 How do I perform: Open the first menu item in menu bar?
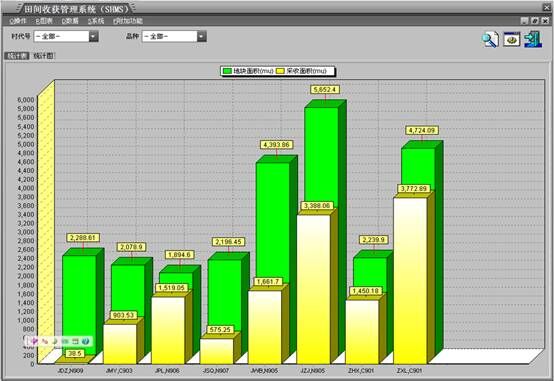pos(18,21)
